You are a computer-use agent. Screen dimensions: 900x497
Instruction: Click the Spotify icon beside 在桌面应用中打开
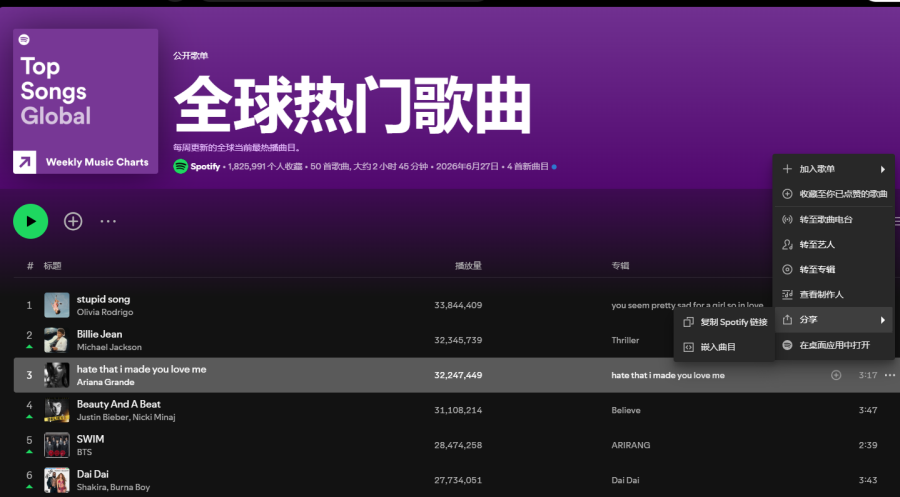[x=788, y=345]
